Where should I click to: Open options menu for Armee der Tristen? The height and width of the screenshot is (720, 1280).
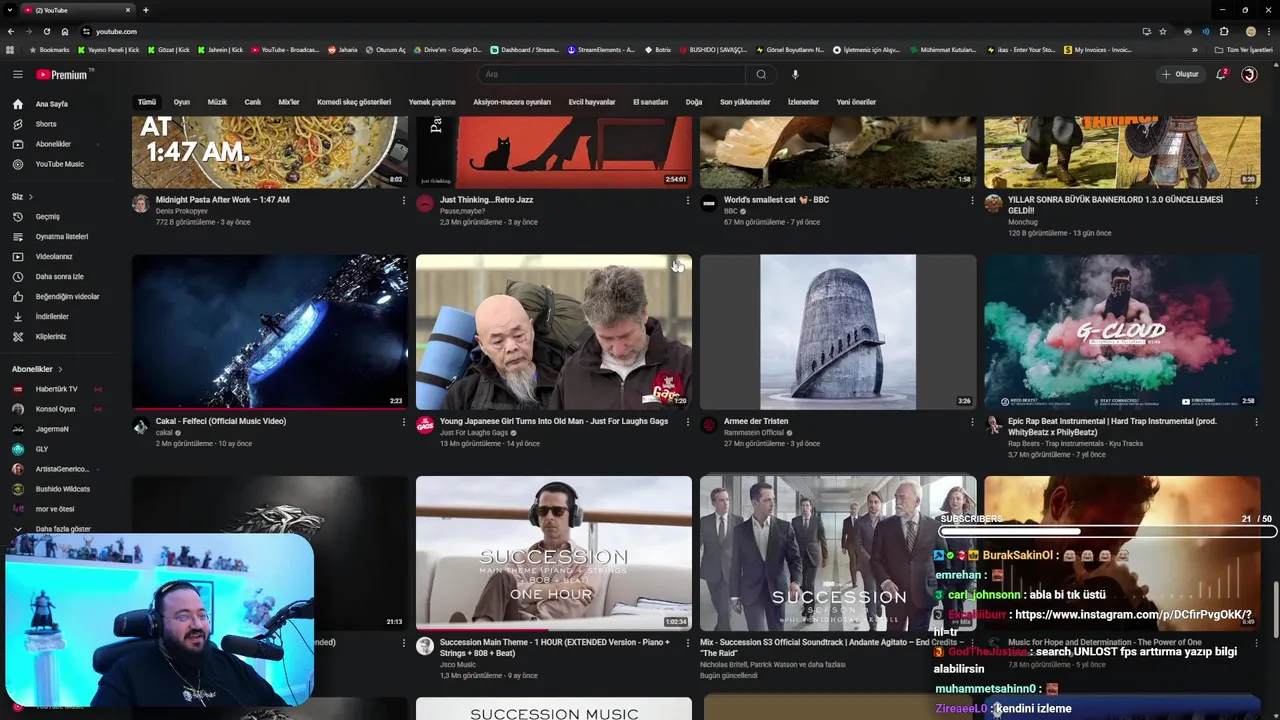[x=972, y=422]
